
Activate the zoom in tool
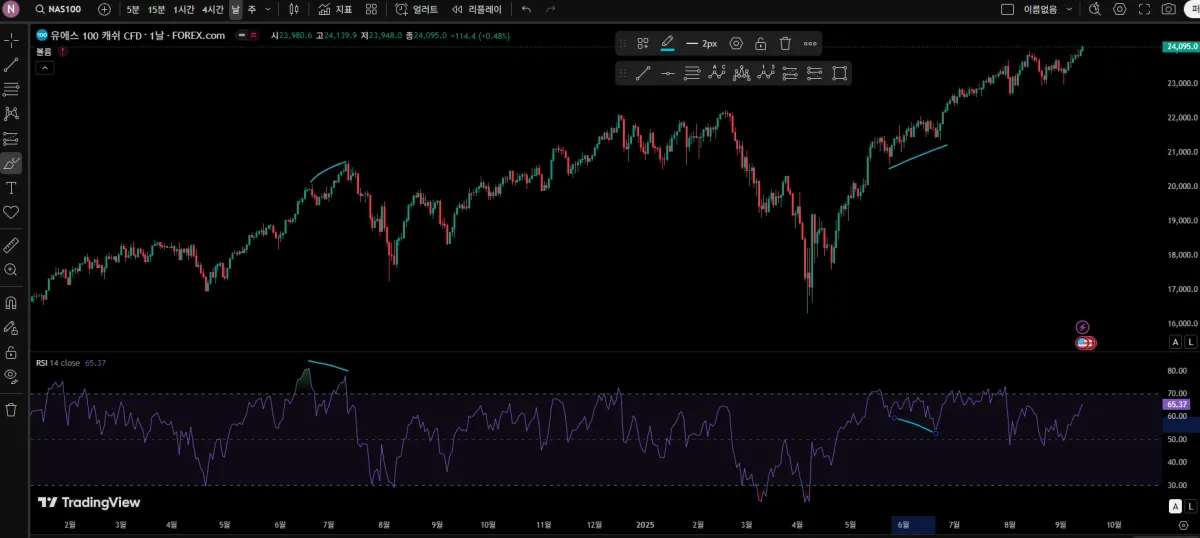point(11,270)
